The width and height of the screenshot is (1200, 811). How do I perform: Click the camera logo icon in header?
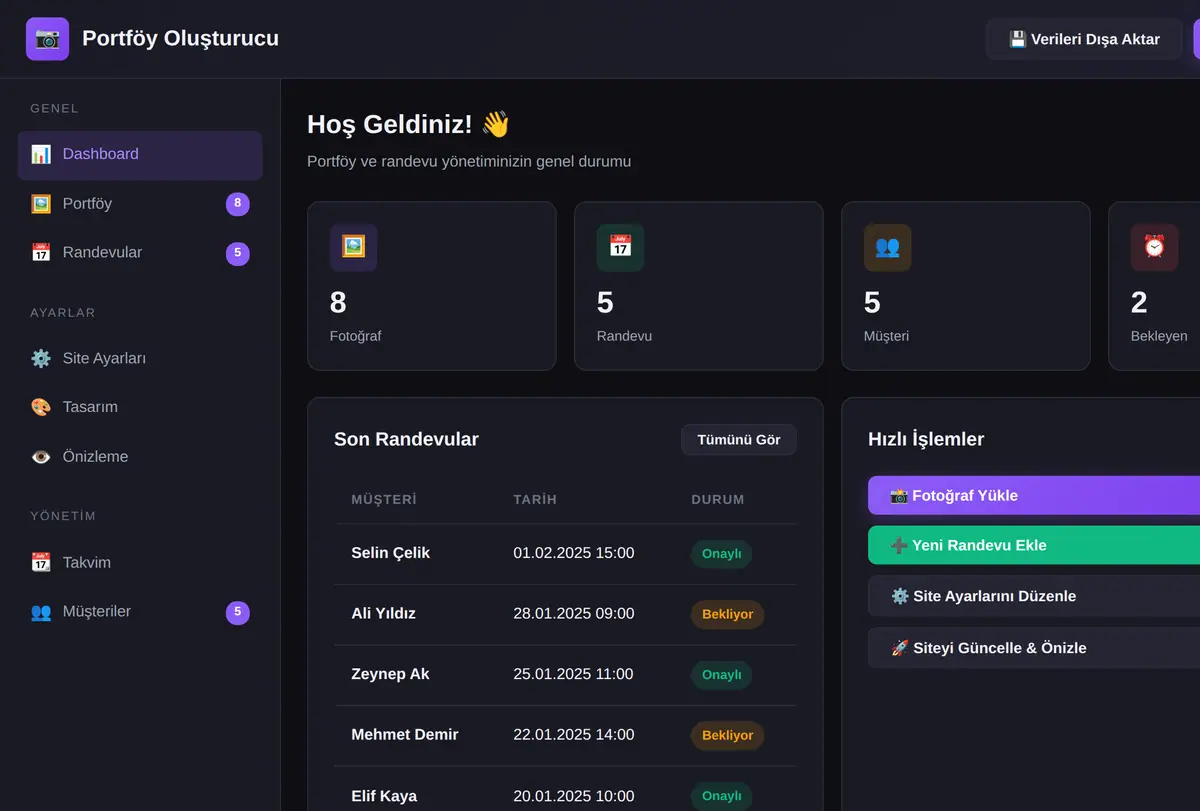point(47,39)
